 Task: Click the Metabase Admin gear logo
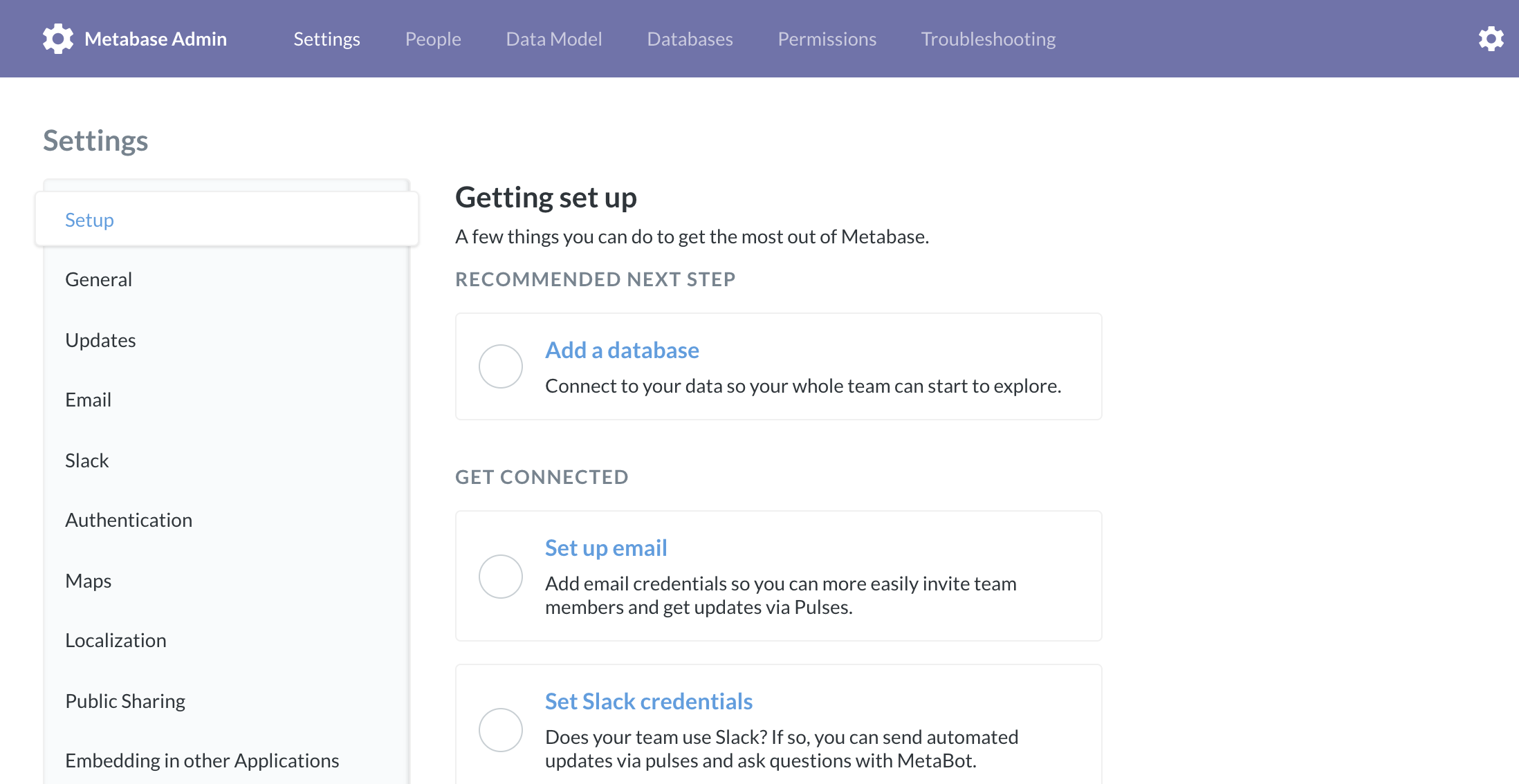click(58, 39)
